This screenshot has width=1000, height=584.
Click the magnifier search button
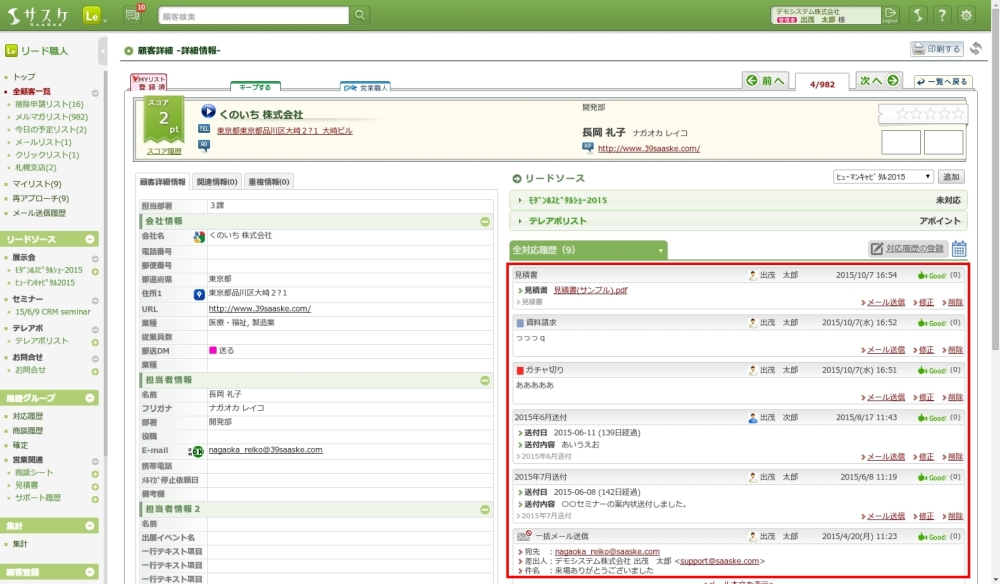pyautogui.click(x=360, y=15)
